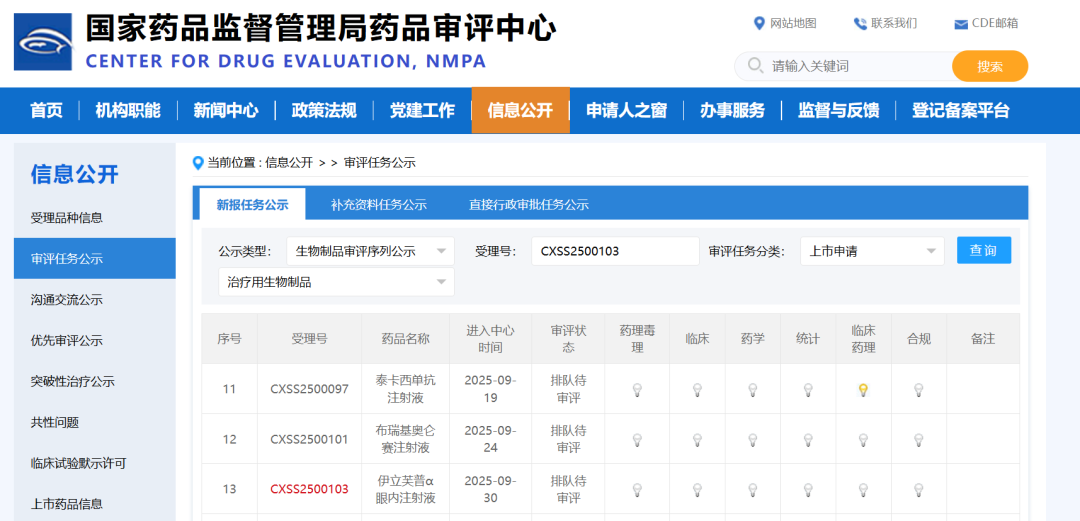
Task: Click 药学 bulb in row CXSS2500097
Action: tap(753, 390)
